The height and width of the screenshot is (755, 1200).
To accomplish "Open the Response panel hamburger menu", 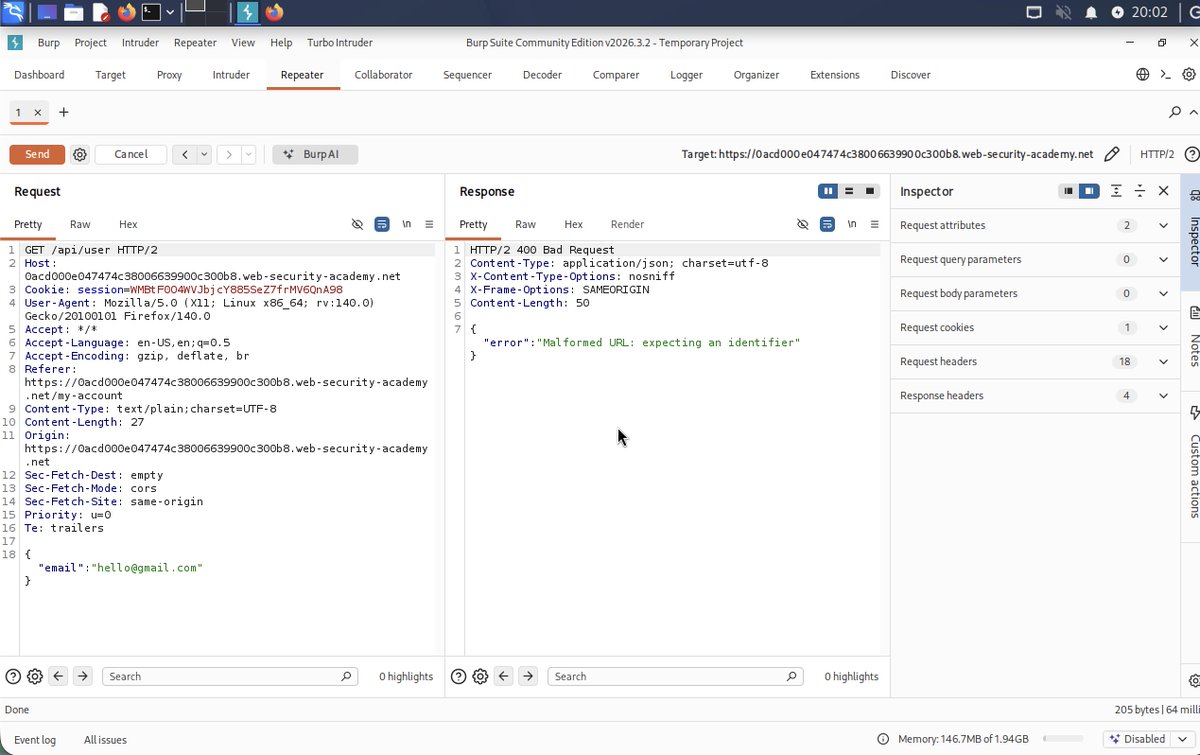I will click(x=875, y=224).
